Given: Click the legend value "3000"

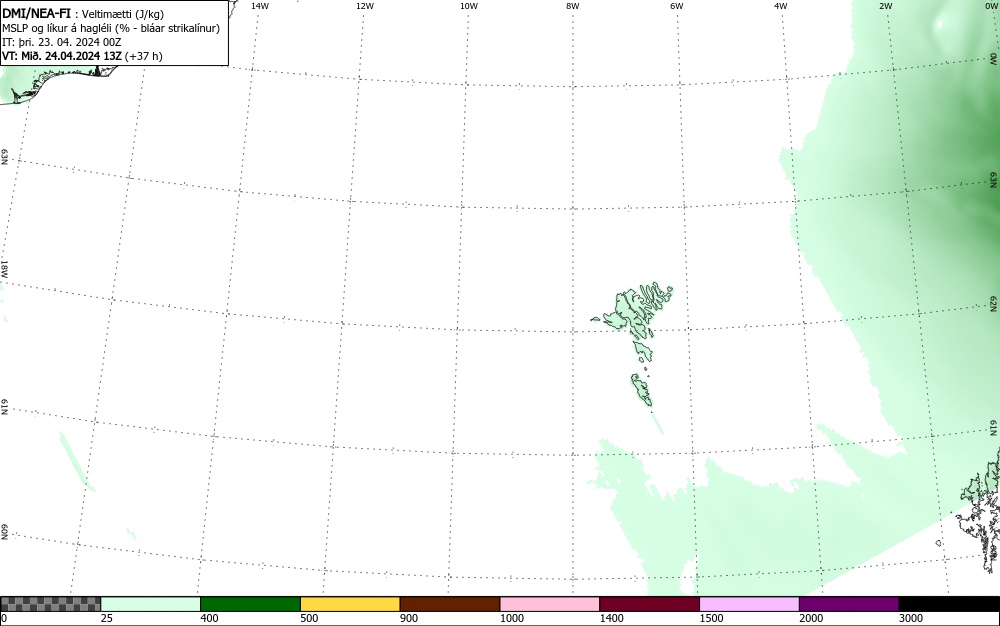Looking at the screenshot, I should (x=911, y=618).
